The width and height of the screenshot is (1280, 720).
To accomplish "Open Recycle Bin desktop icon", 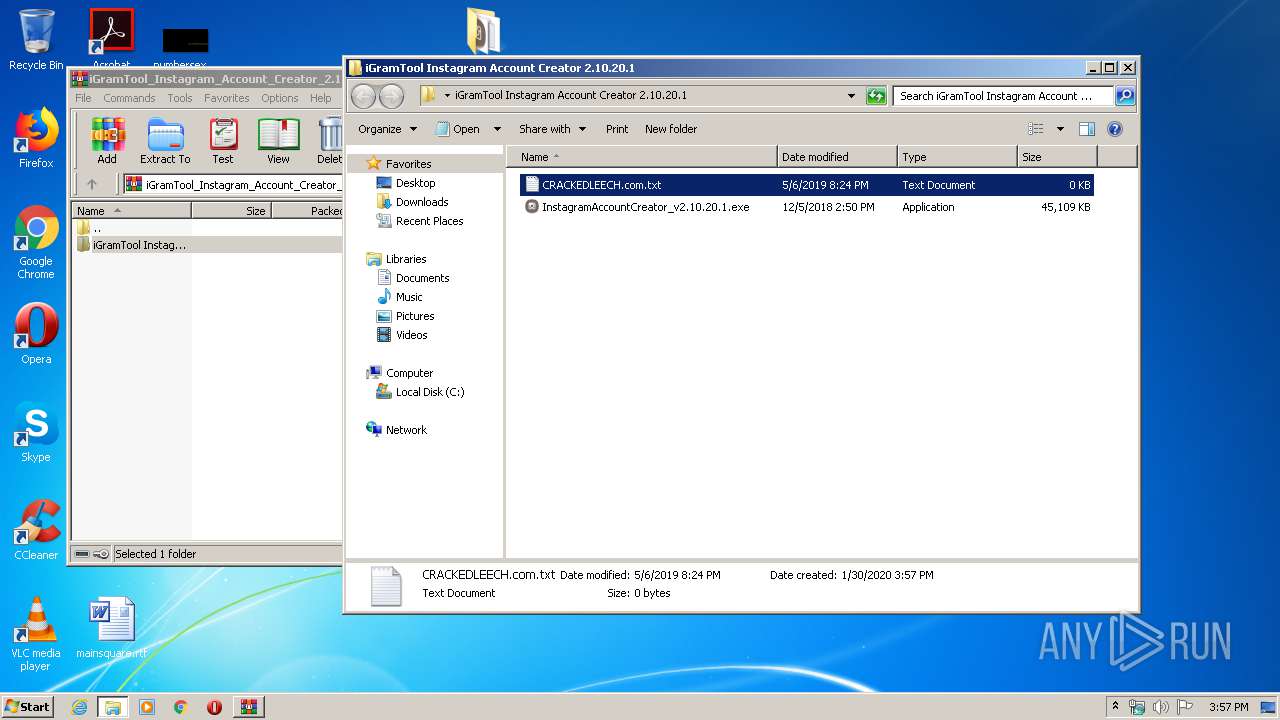I will click(x=36, y=40).
